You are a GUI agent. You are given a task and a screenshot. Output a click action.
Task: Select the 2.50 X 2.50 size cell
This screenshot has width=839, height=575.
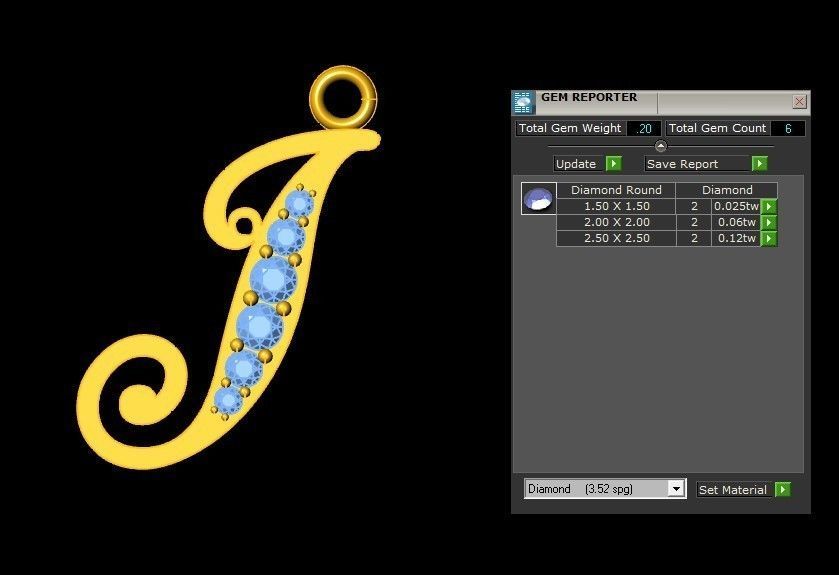(x=616, y=239)
